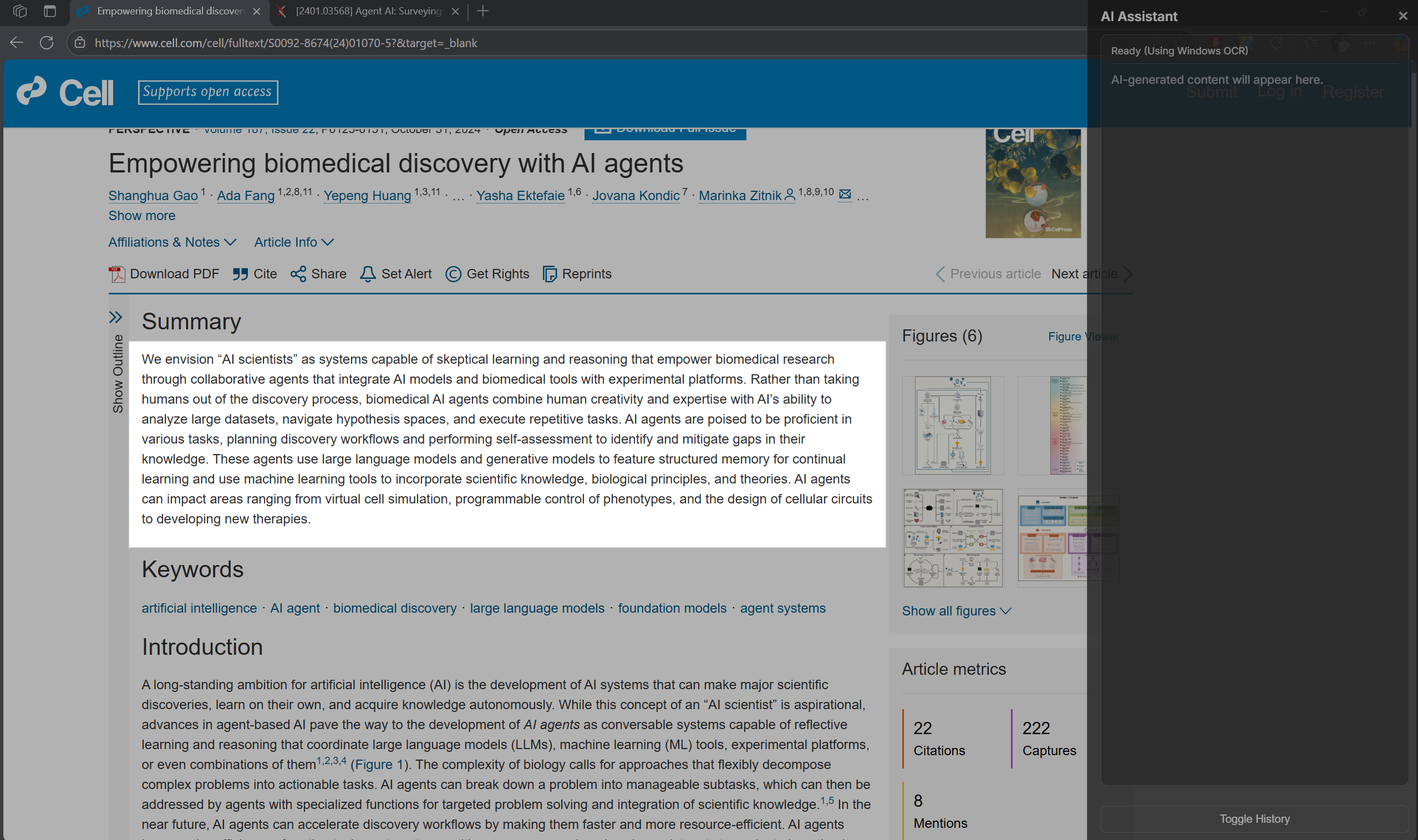Click the Share icon
The width and height of the screenshot is (1418, 840).
tap(298, 274)
